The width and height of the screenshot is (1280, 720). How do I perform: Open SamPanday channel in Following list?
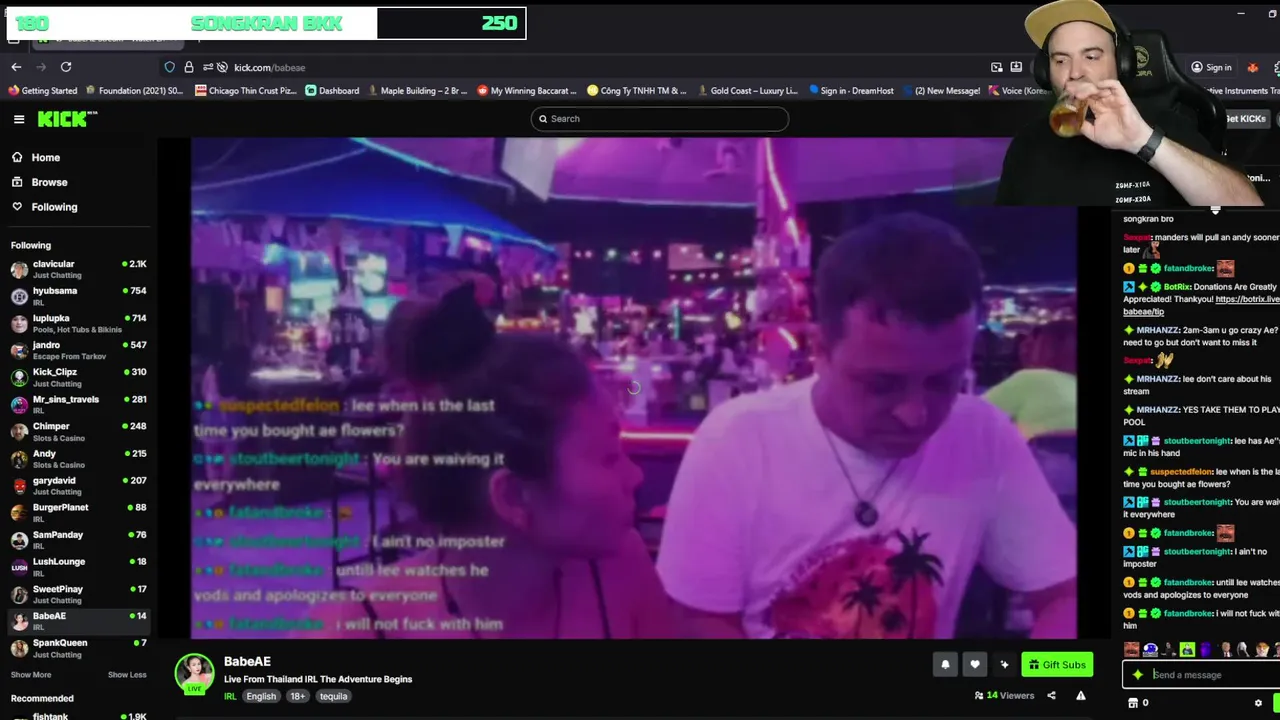click(x=78, y=540)
